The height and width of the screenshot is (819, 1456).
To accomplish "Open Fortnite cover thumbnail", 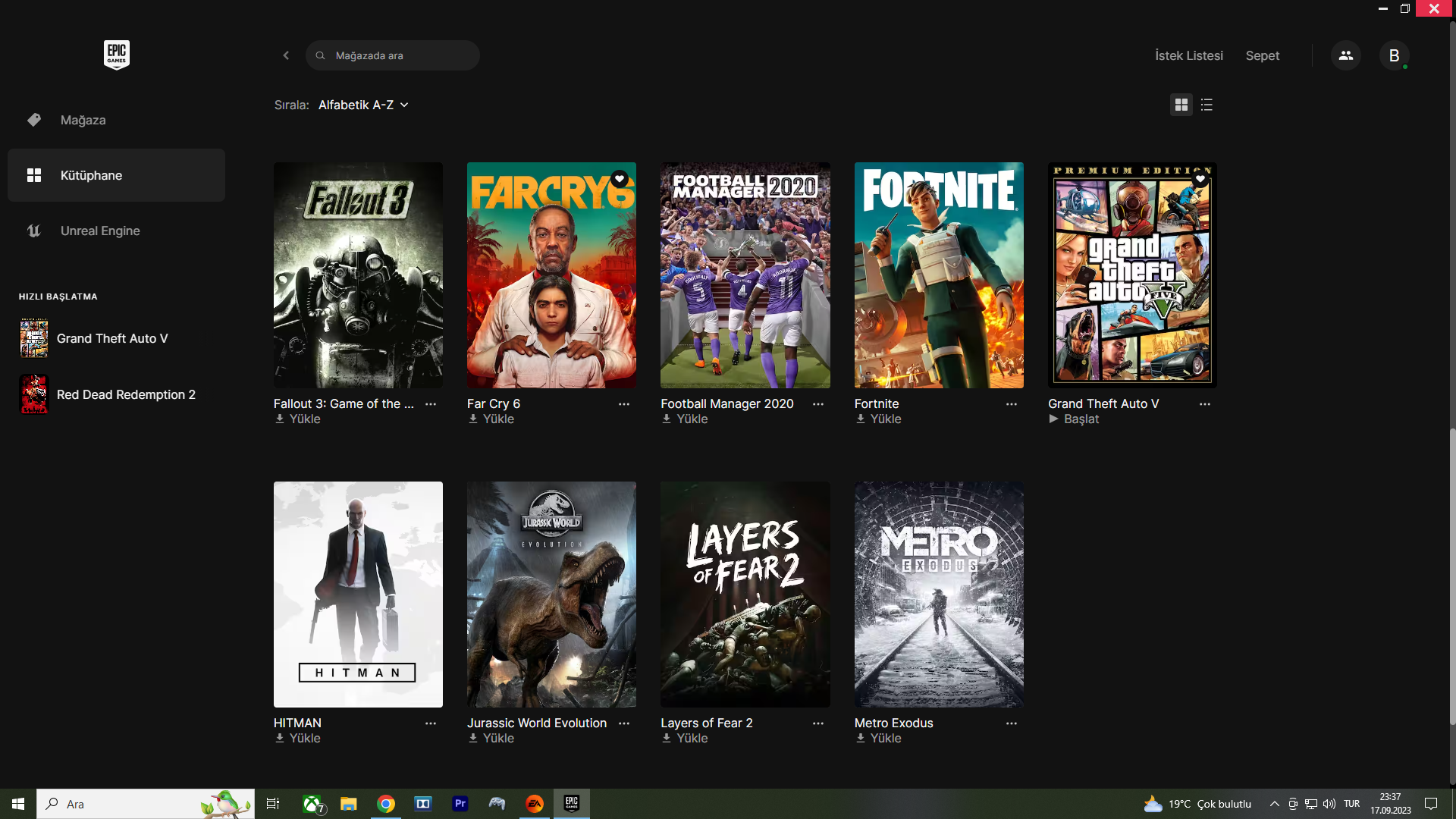I will tap(939, 275).
